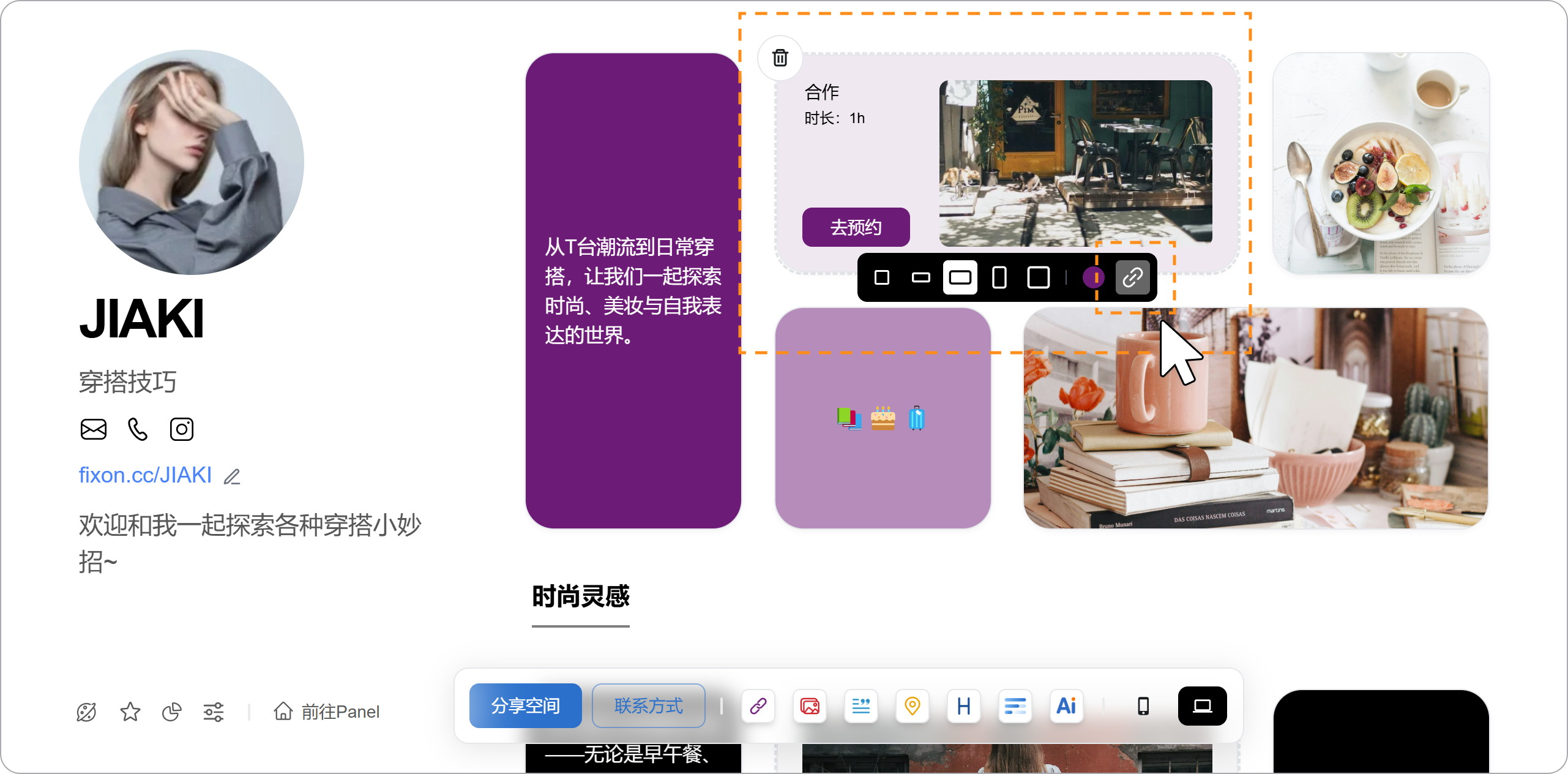This screenshot has height=774, width=1568.
Task: Delete the selected card with trash icon
Action: click(780, 58)
